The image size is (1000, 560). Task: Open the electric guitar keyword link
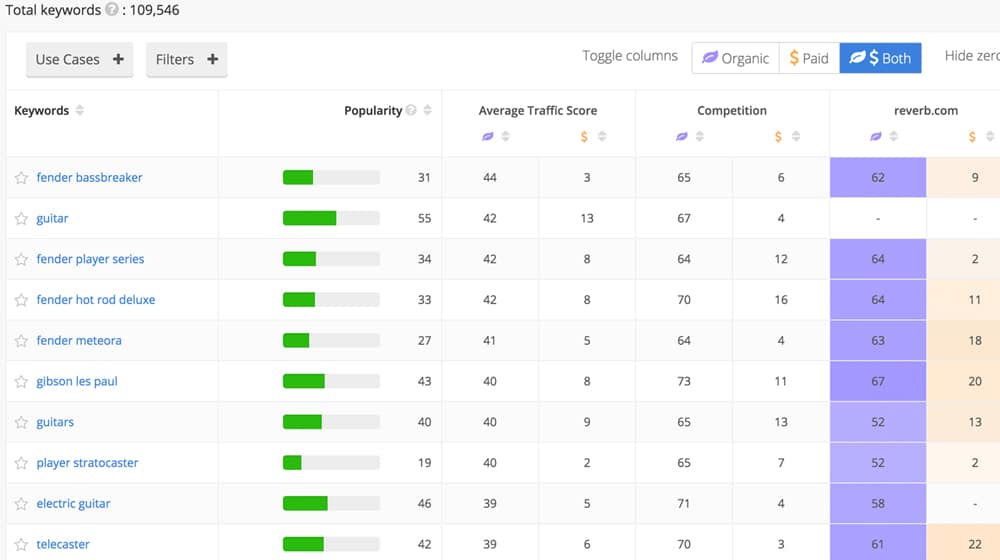point(73,504)
